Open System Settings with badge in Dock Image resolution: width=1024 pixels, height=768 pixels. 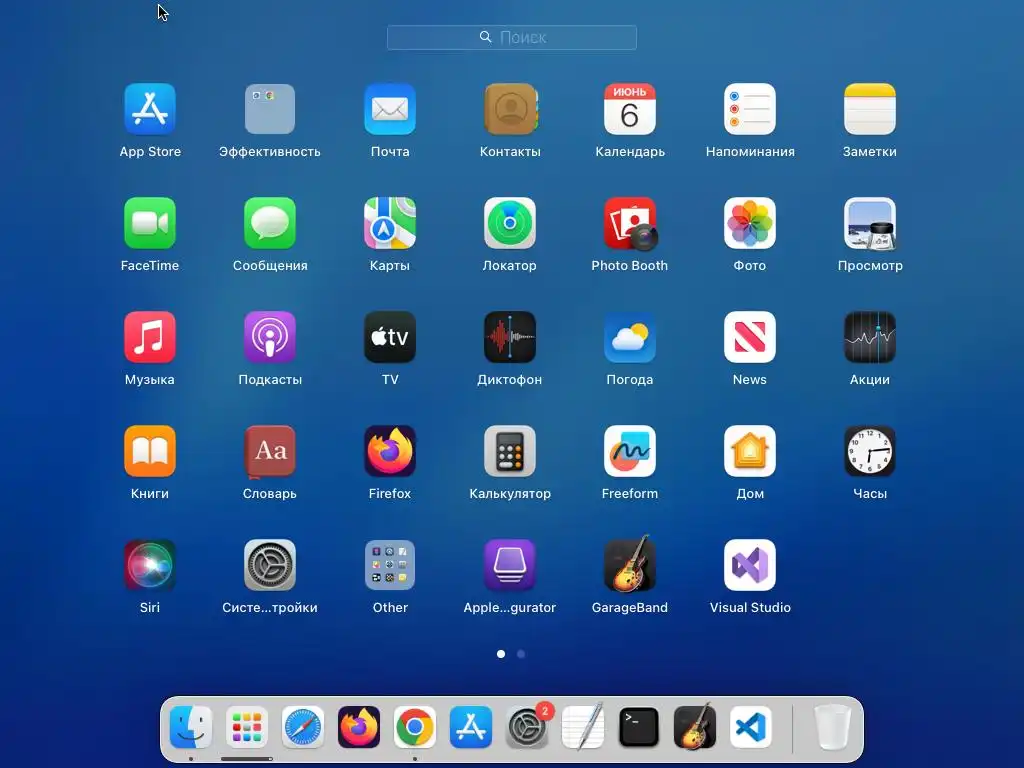527,727
